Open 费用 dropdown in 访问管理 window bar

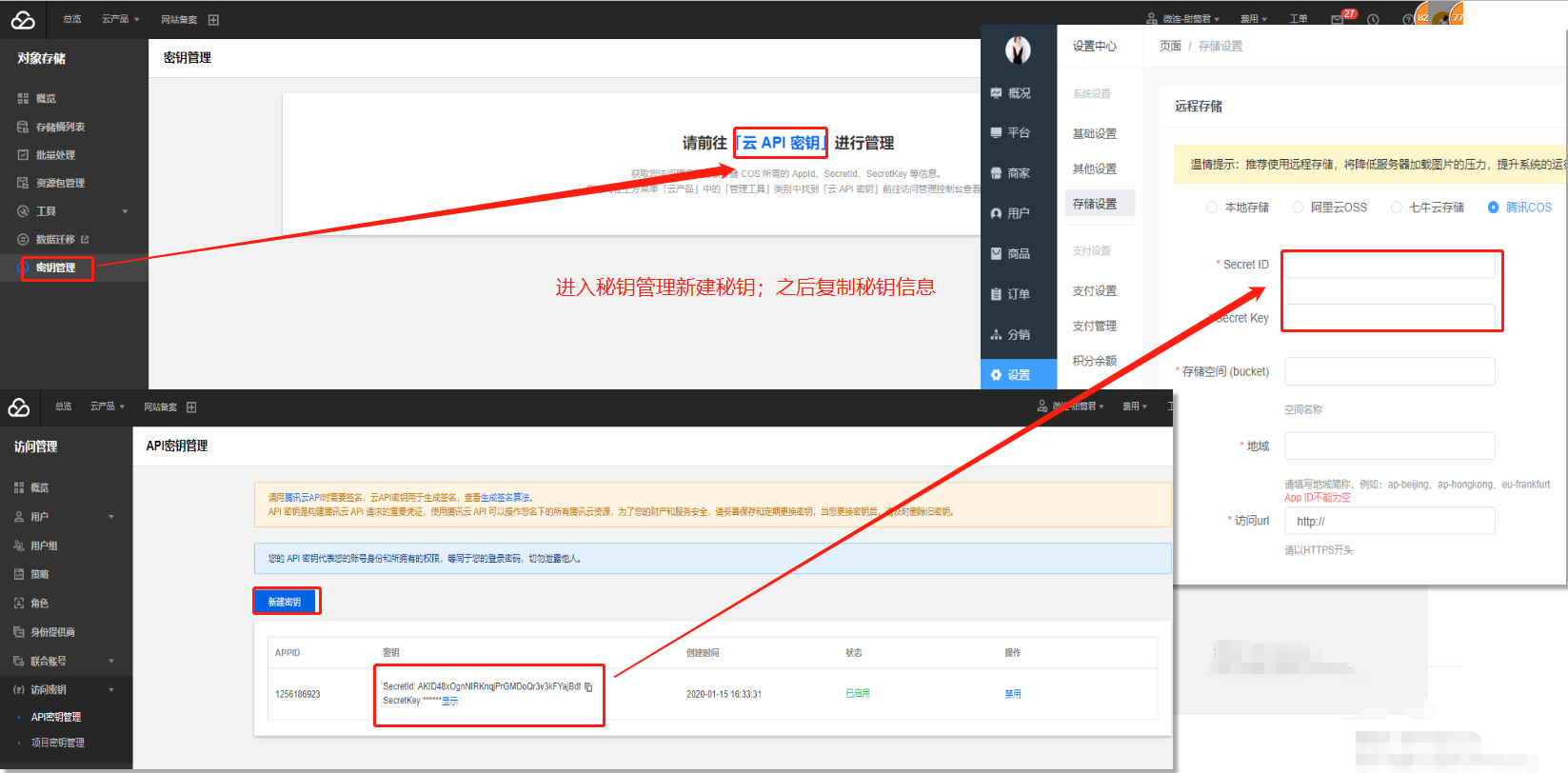tap(1135, 407)
